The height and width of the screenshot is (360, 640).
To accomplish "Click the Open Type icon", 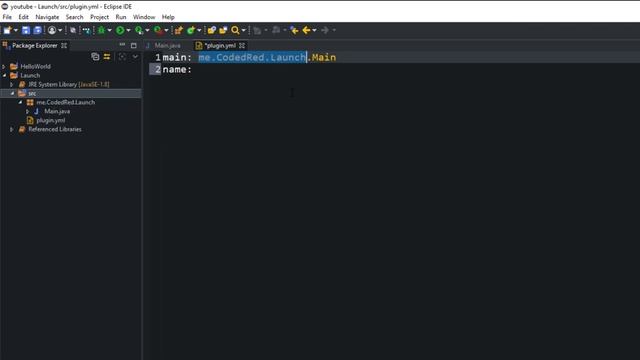I will coord(211,30).
